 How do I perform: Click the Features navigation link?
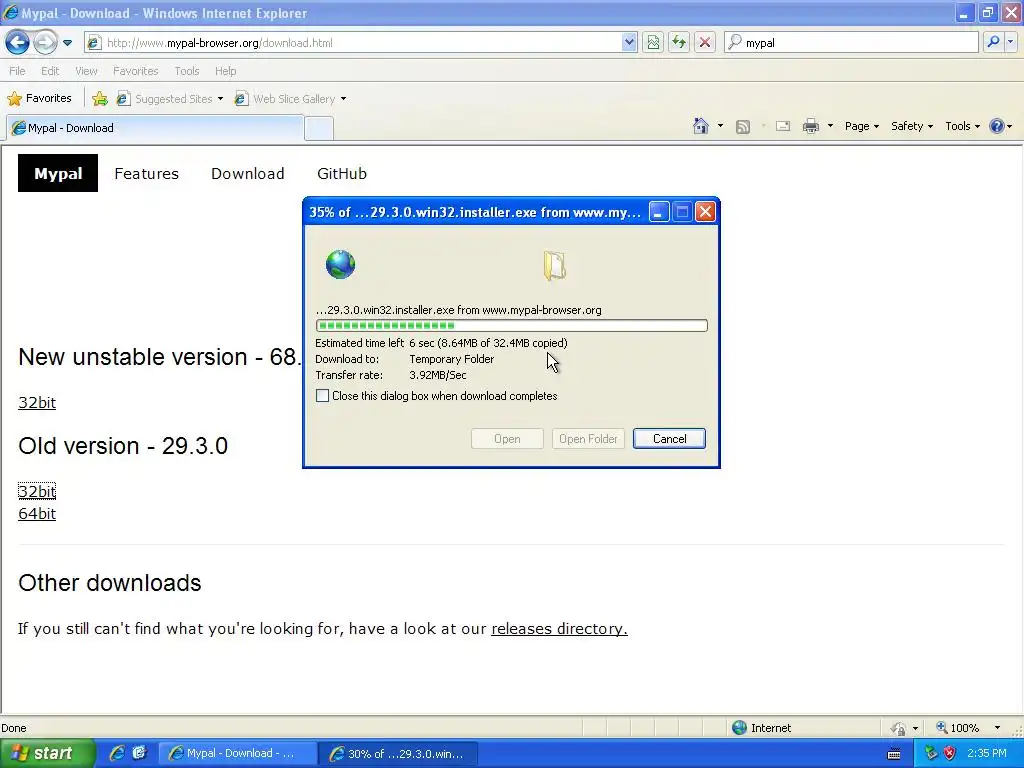(x=146, y=174)
